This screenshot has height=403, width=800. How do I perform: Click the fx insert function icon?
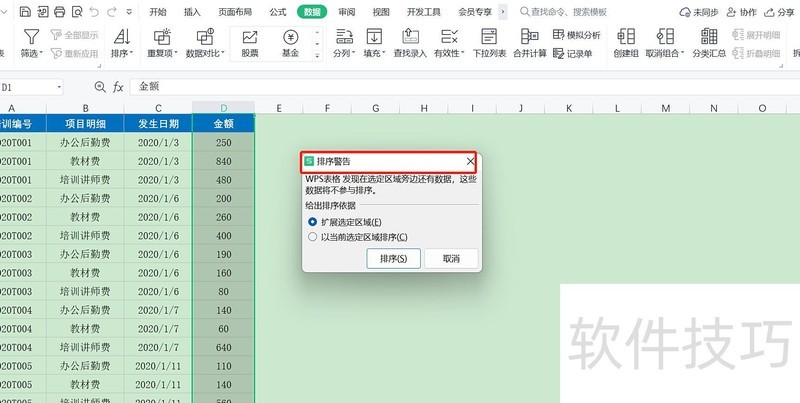point(118,87)
